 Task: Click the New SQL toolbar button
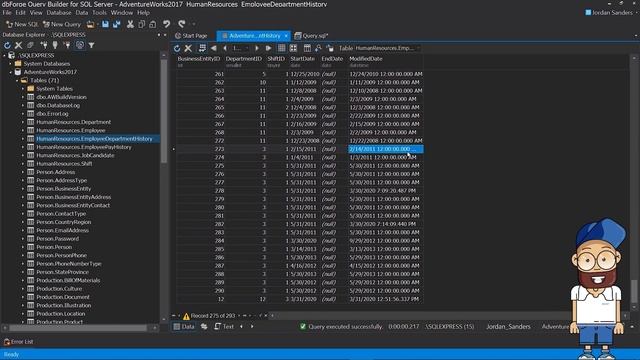[x=22, y=24]
